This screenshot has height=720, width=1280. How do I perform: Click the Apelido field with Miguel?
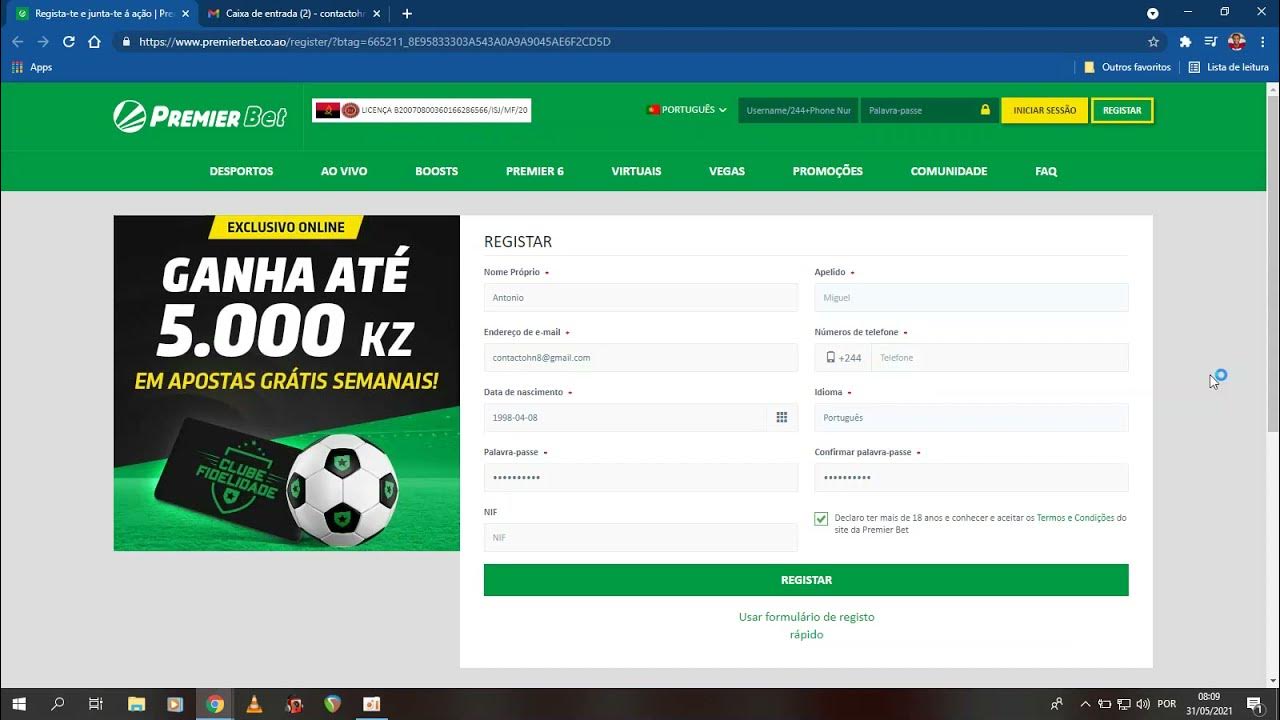[x=971, y=297]
